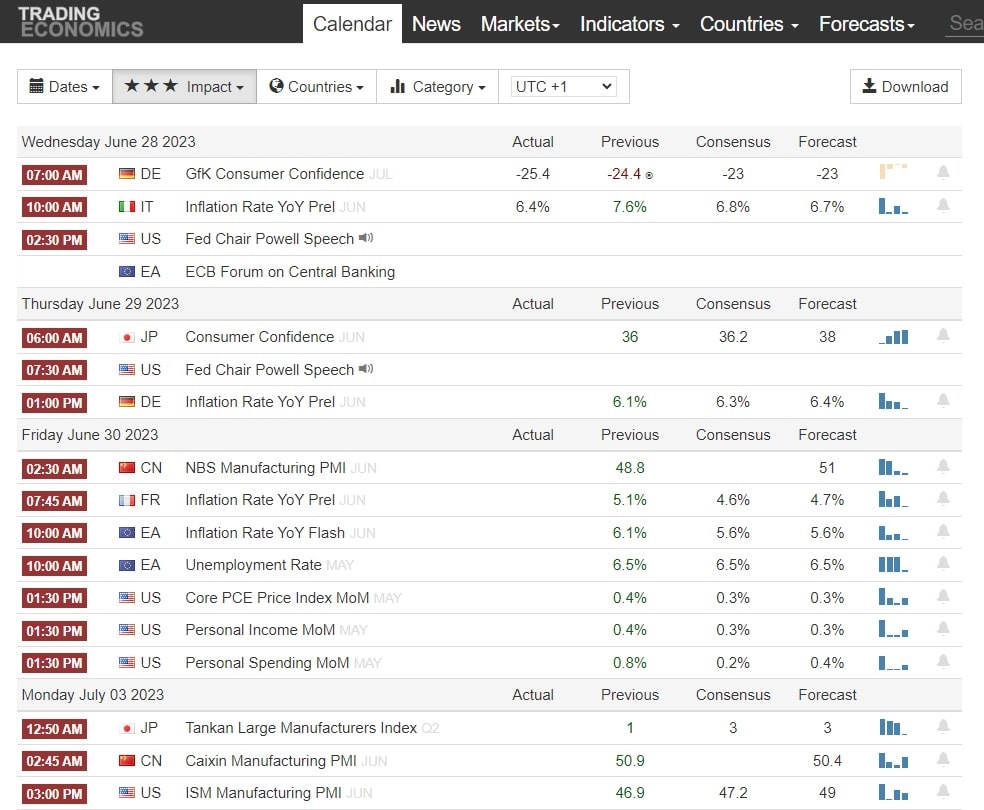
Task: Click the DE country code on GfK row
Action: pyautogui.click(x=151, y=174)
